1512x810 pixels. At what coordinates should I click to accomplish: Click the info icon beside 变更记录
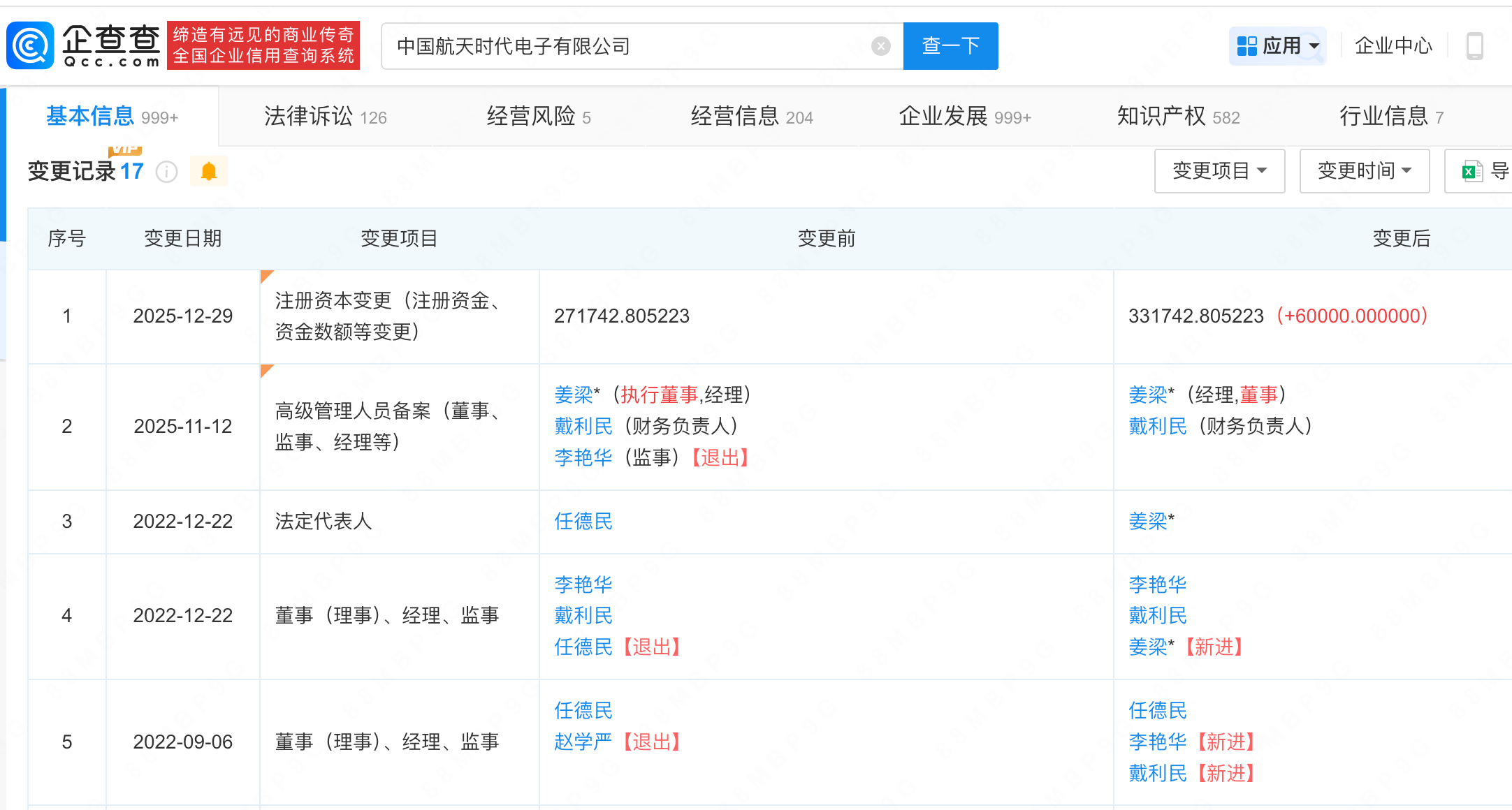pyautogui.click(x=166, y=171)
